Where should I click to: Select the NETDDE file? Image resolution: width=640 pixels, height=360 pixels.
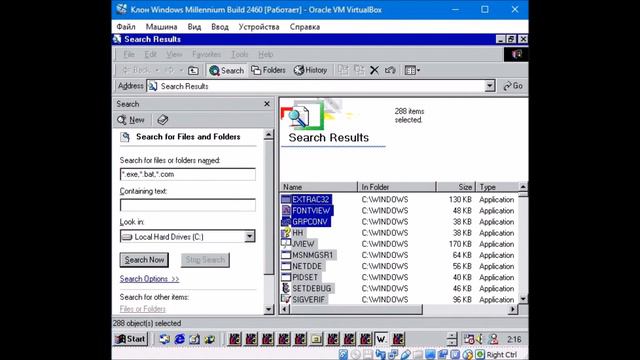point(307,266)
